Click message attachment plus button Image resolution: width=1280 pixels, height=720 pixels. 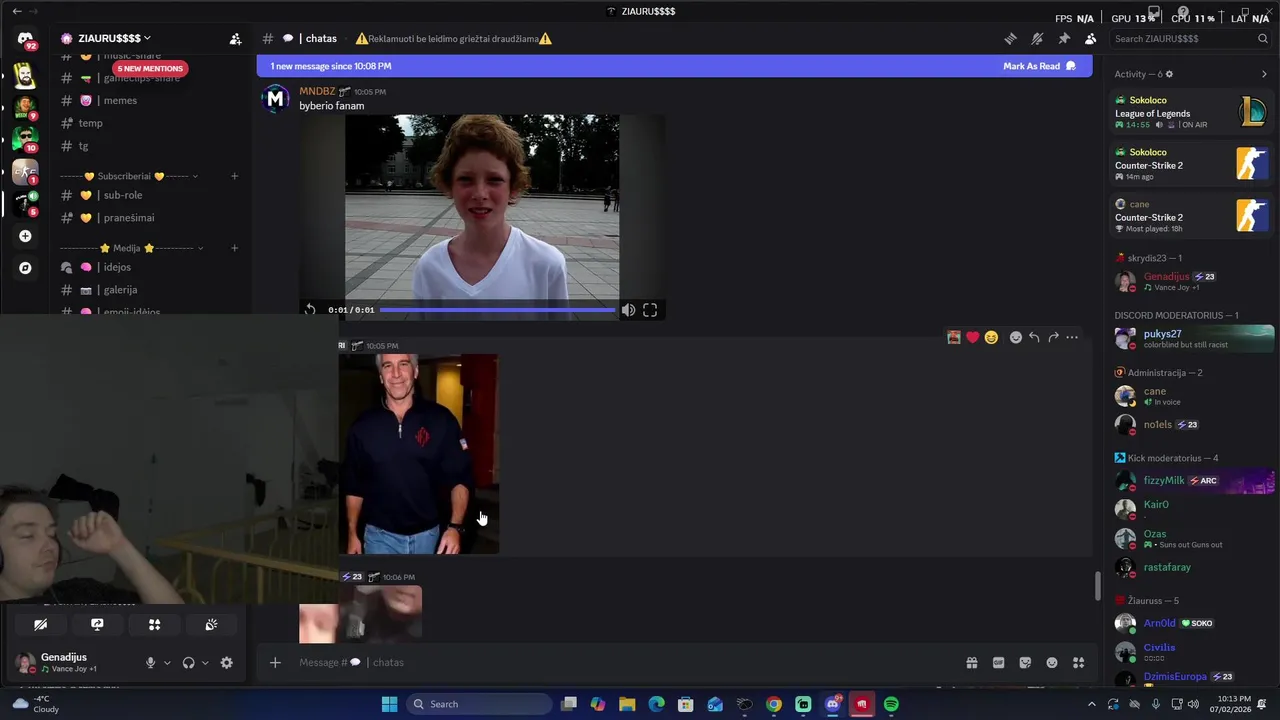(x=275, y=662)
